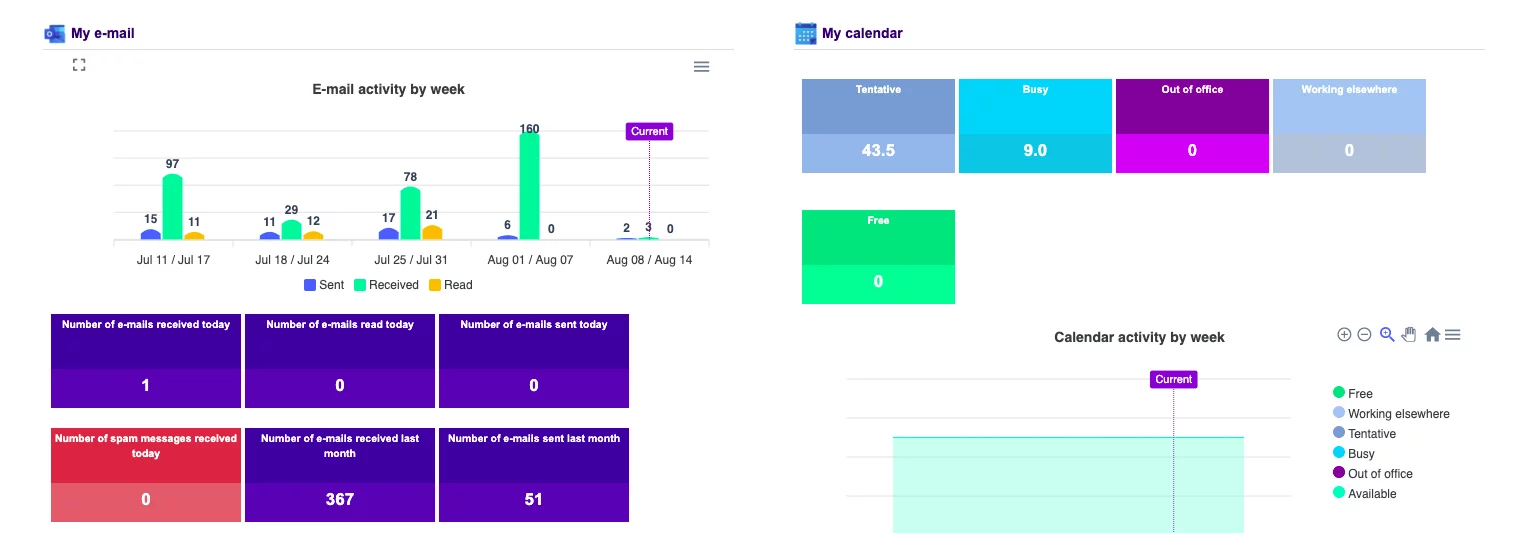Hide the Free series in calendar legend
Image resolution: width=1527 pixels, height=533 pixels.
point(1353,393)
